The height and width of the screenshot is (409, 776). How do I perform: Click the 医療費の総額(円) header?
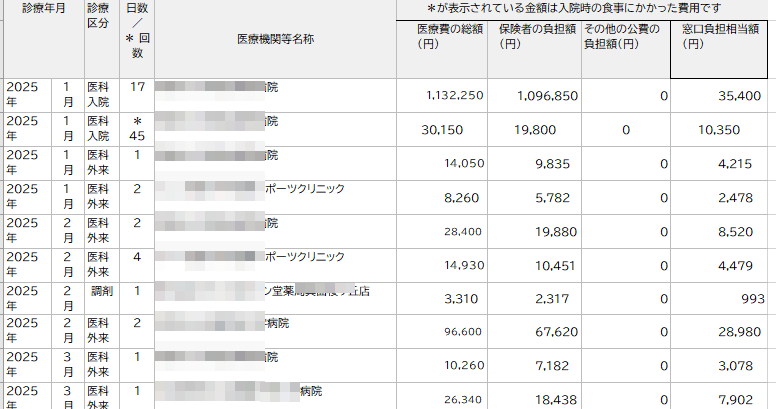(x=441, y=37)
